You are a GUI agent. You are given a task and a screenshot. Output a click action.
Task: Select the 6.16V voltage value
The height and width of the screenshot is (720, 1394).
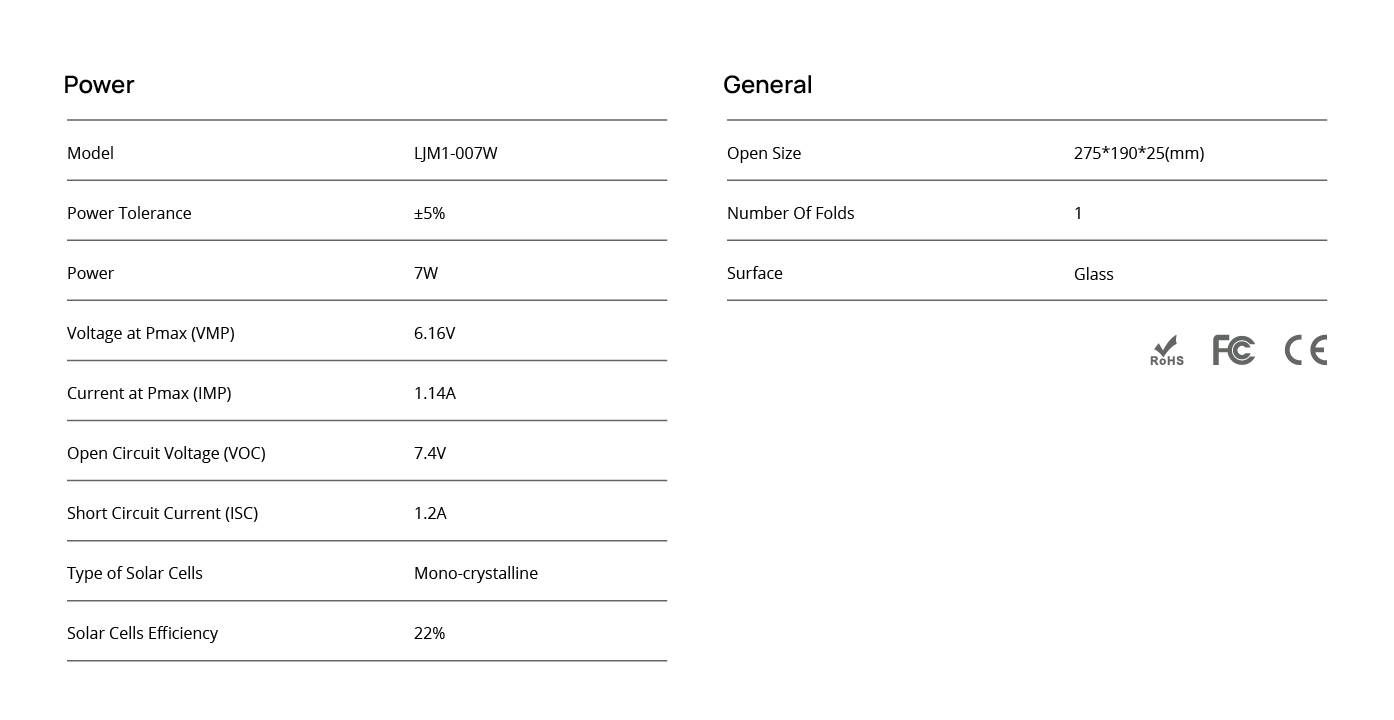pyautogui.click(x=435, y=333)
